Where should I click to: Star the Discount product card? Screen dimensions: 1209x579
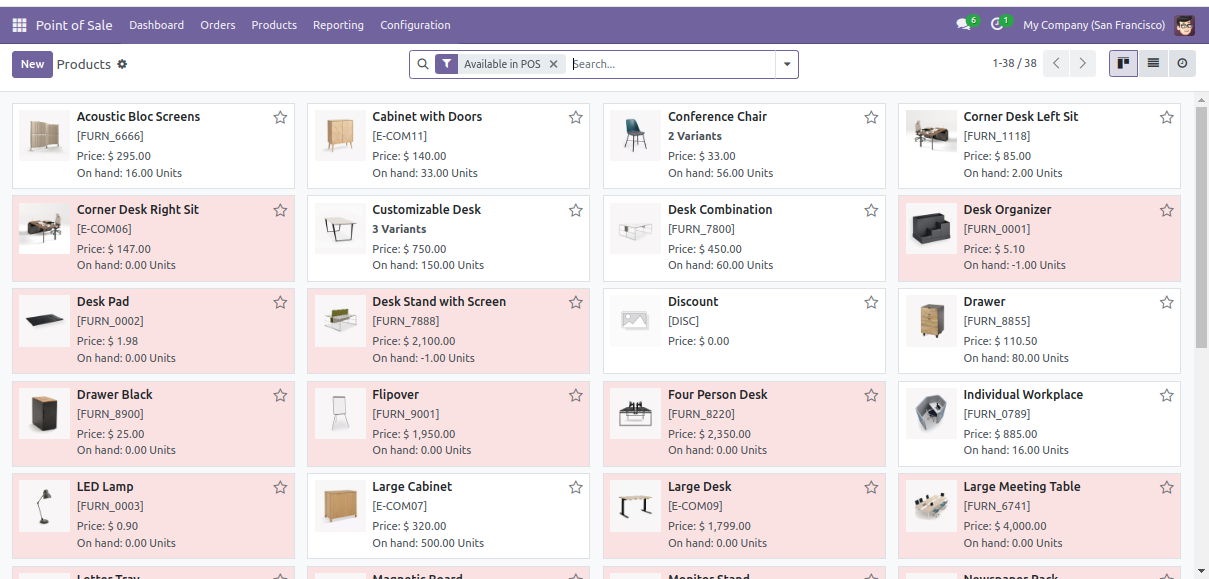point(871,302)
